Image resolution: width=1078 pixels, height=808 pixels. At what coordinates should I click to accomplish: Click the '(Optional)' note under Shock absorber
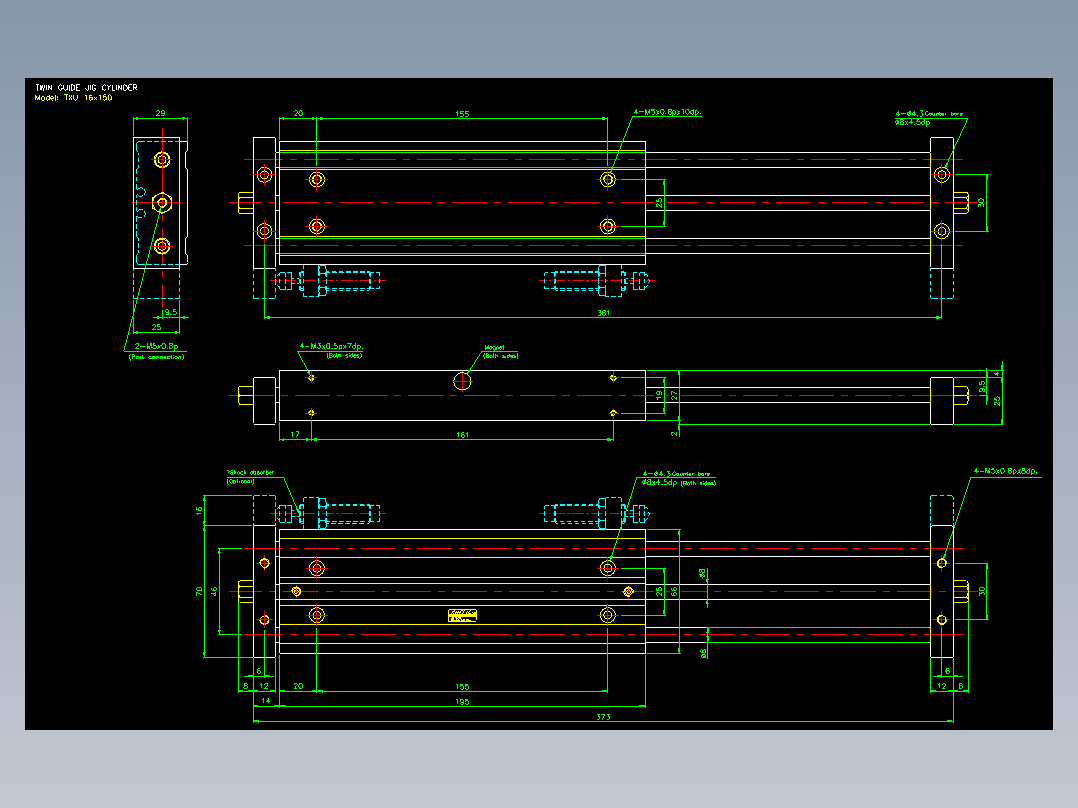click(241, 481)
